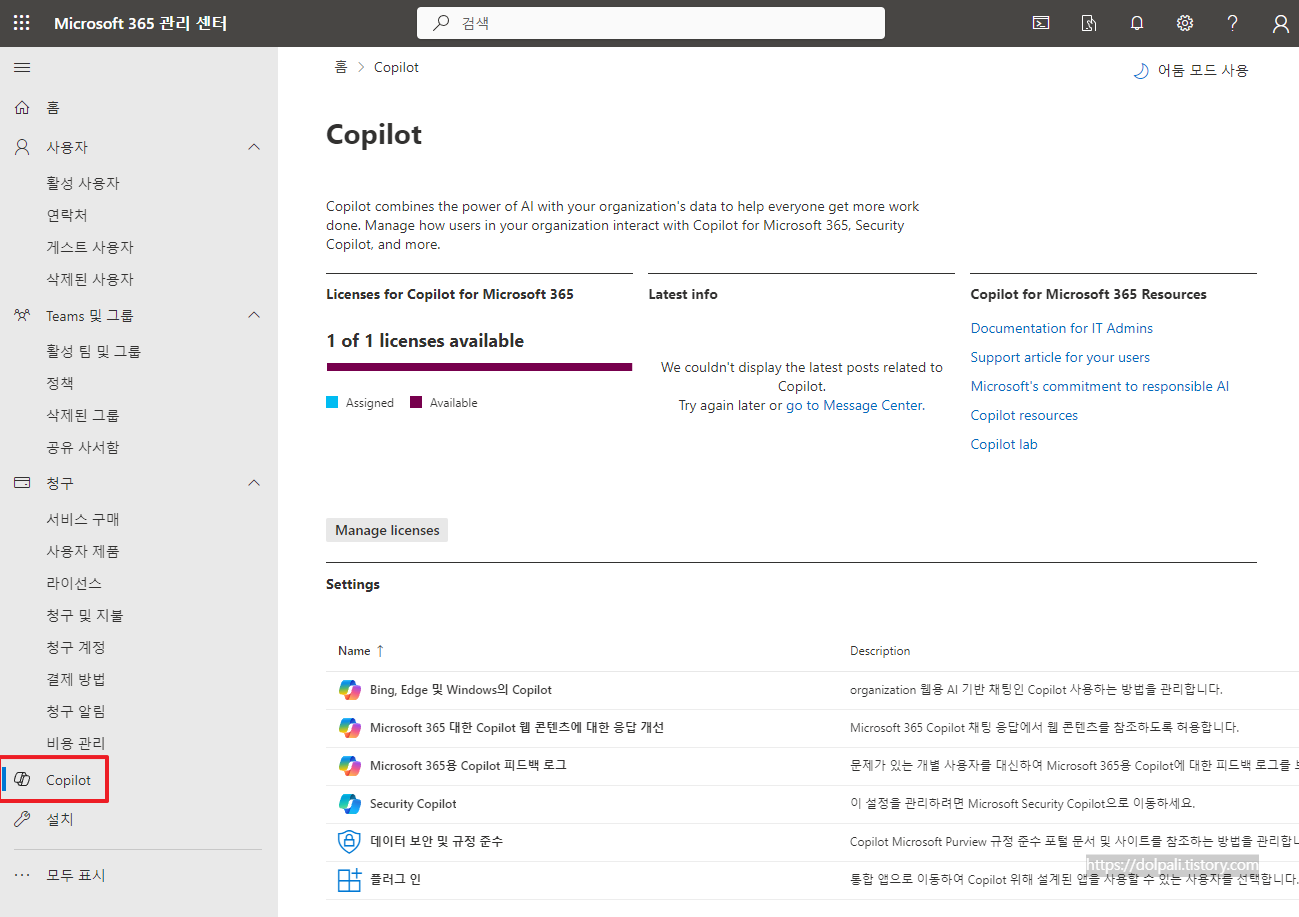This screenshot has width=1299, height=917.
Task: Open Support article for your users
Action: pos(1060,357)
